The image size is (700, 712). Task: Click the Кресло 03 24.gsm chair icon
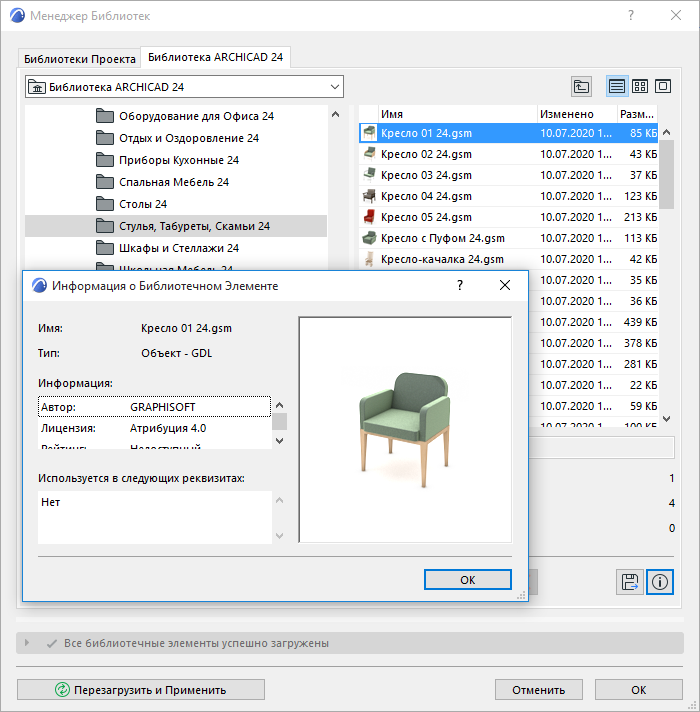coord(370,175)
